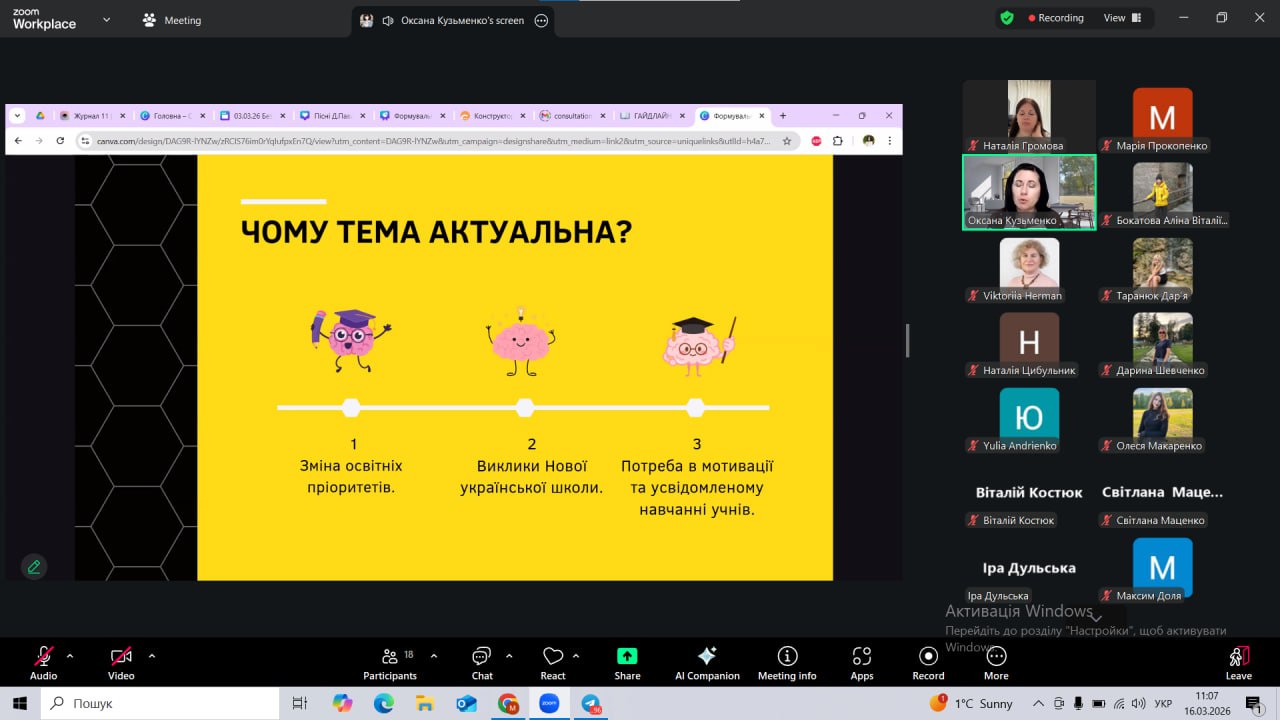Open the More menu in toolbar
This screenshot has width=1280, height=720.
coord(996,662)
